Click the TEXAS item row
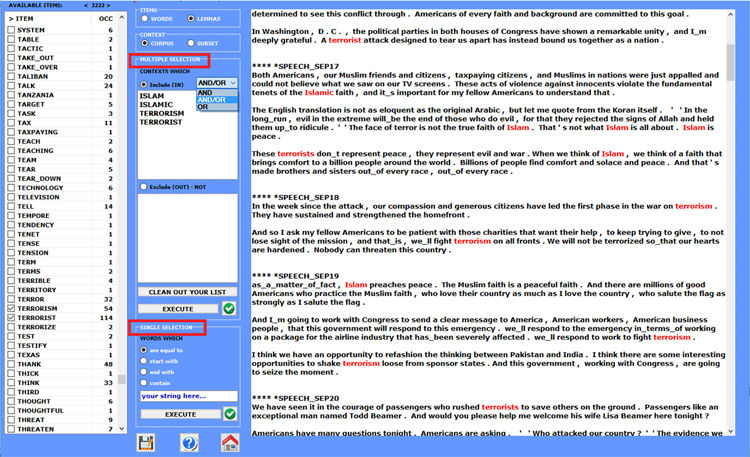 60,355
